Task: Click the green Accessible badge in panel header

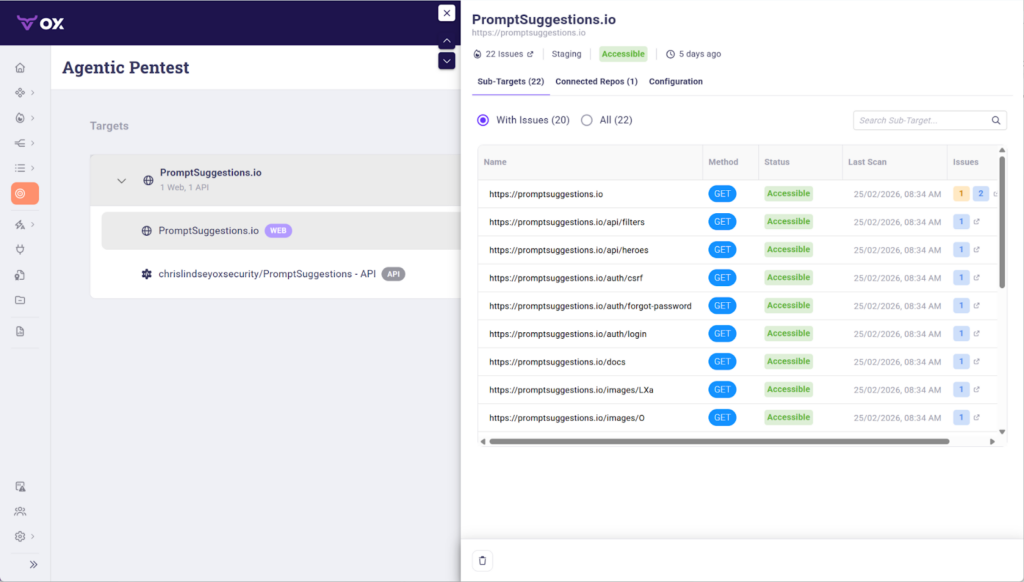Action: (x=623, y=54)
